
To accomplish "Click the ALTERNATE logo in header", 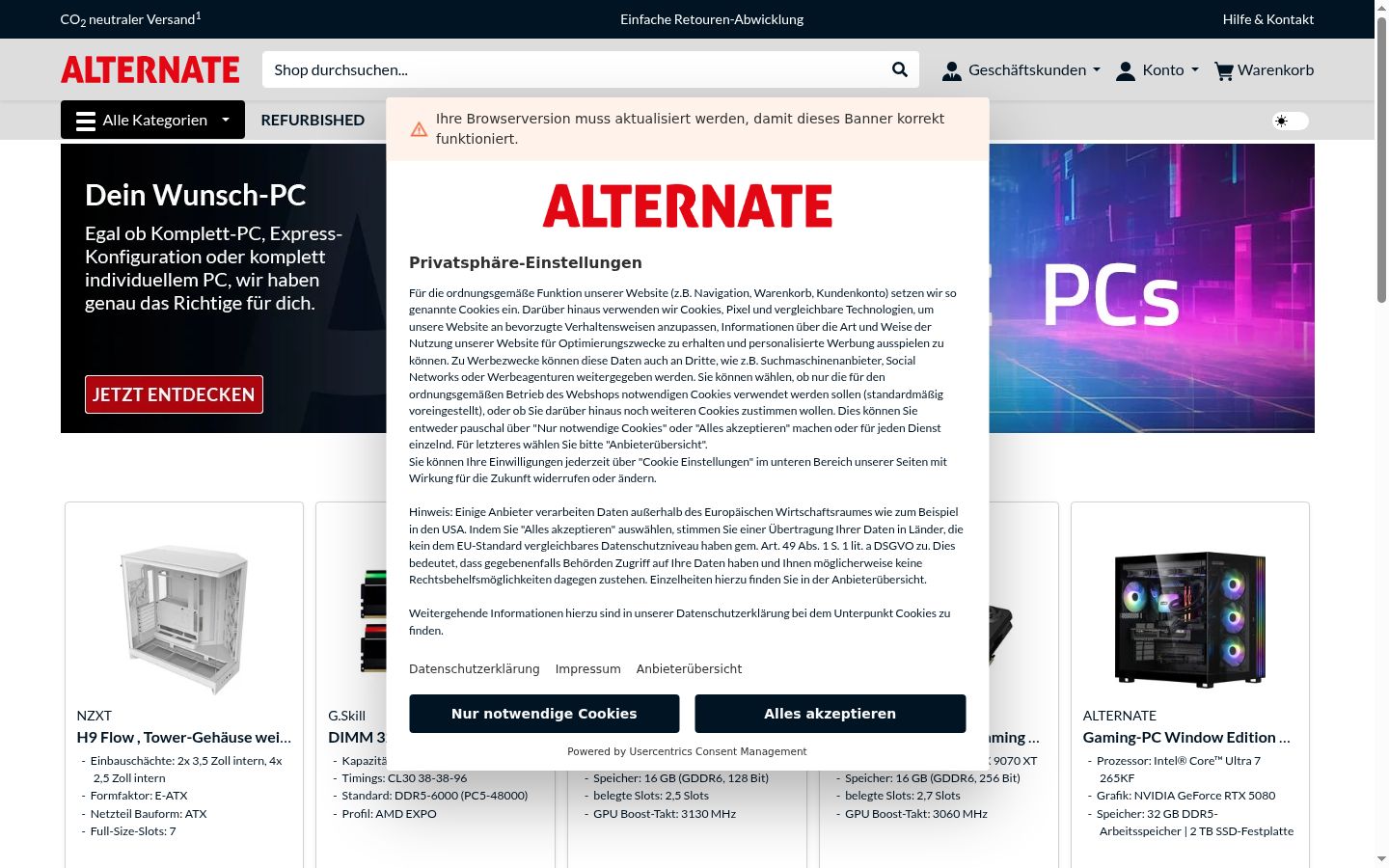I will pos(150,69).
